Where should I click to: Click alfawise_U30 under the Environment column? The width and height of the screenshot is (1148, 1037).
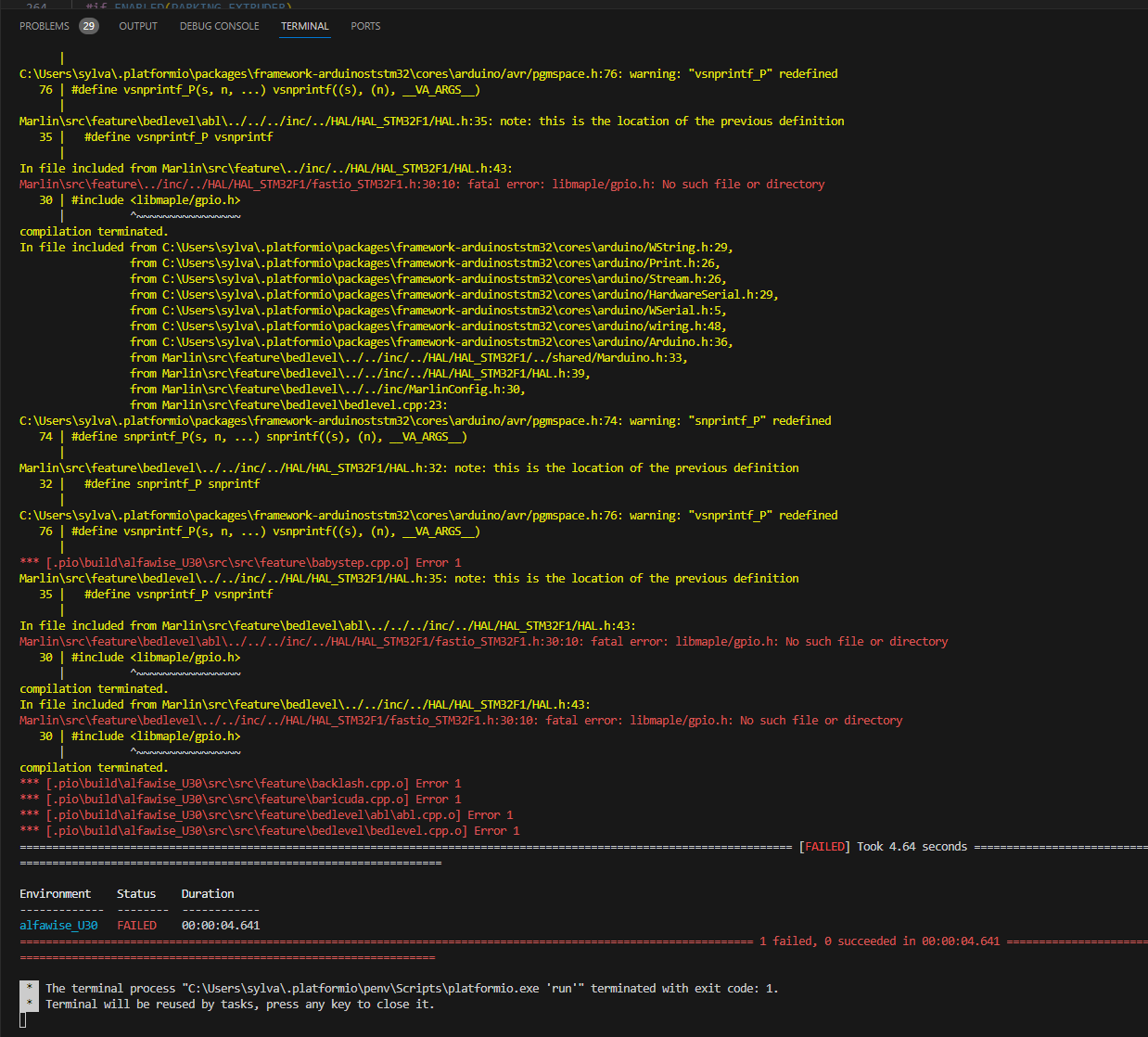(58, 926)
